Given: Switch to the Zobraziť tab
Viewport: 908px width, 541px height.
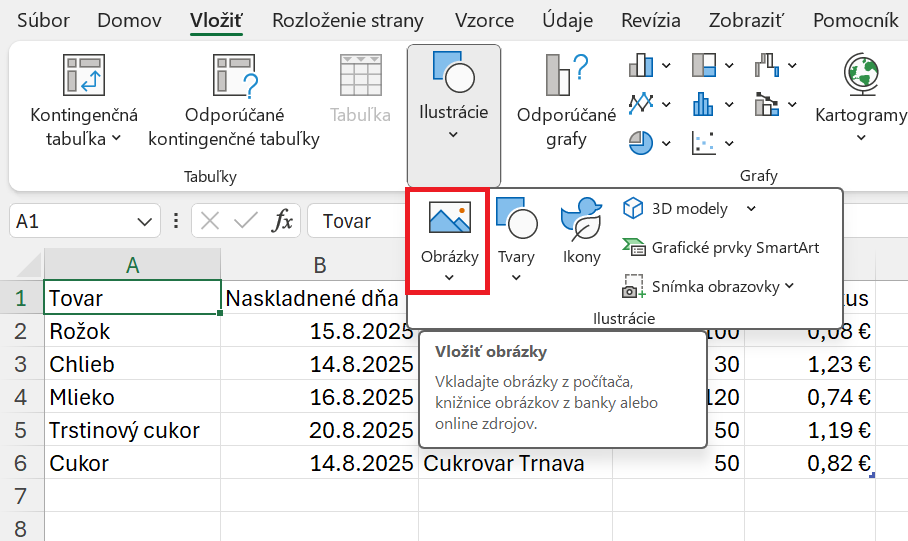Looking at the screenshot, I should pos(746,21).
